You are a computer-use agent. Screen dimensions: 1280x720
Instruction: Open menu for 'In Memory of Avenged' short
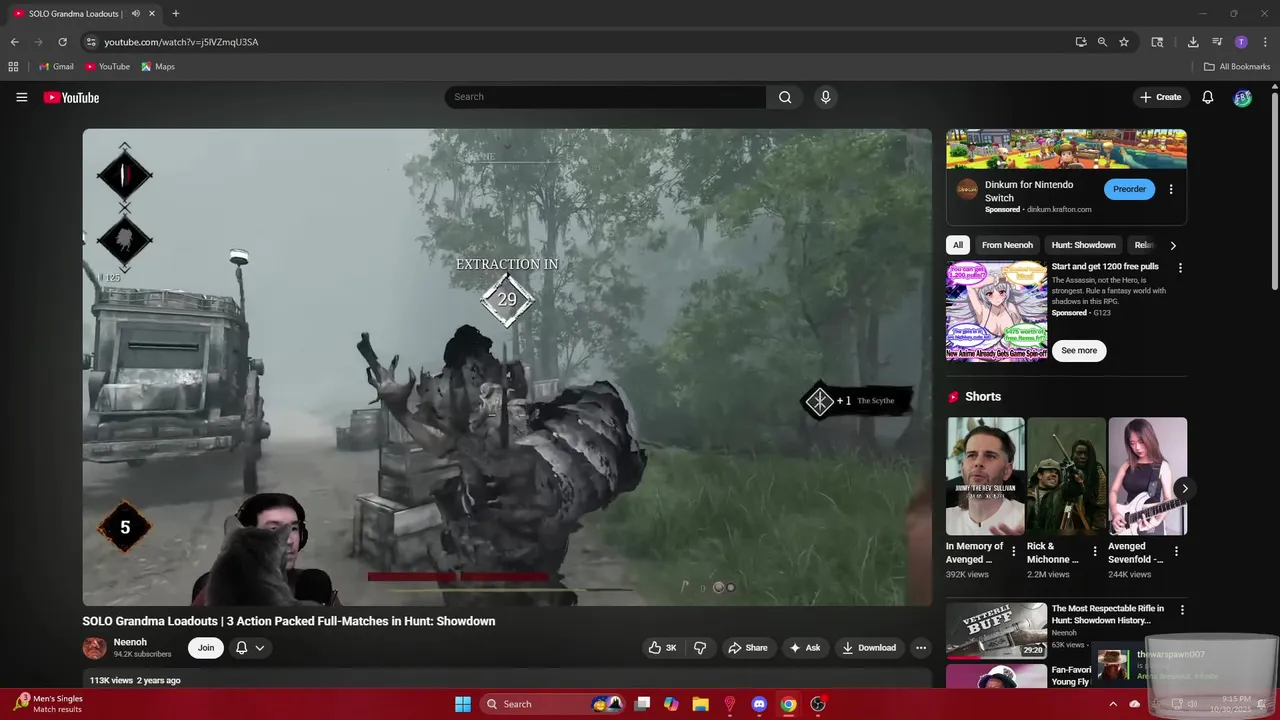pyautogui.click(x=1014, y=551)
